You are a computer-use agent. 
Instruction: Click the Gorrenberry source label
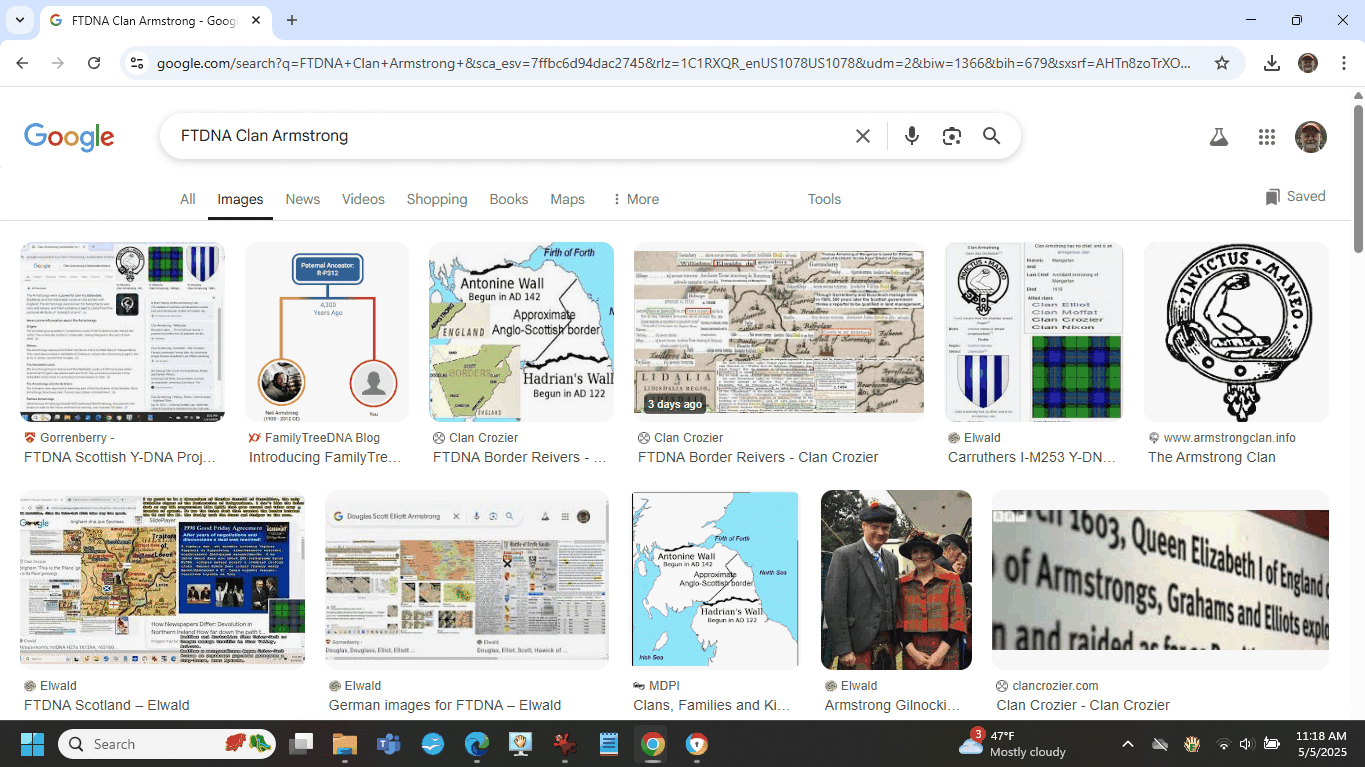point(76,438)
